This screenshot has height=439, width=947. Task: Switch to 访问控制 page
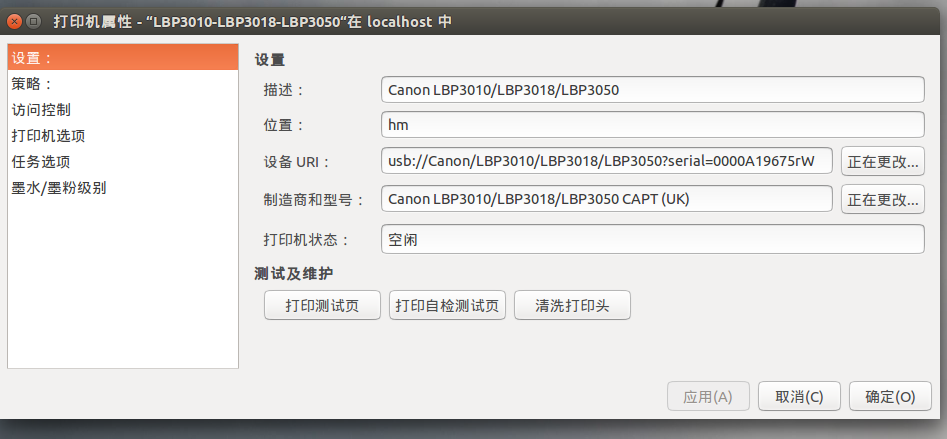(123, 110)
